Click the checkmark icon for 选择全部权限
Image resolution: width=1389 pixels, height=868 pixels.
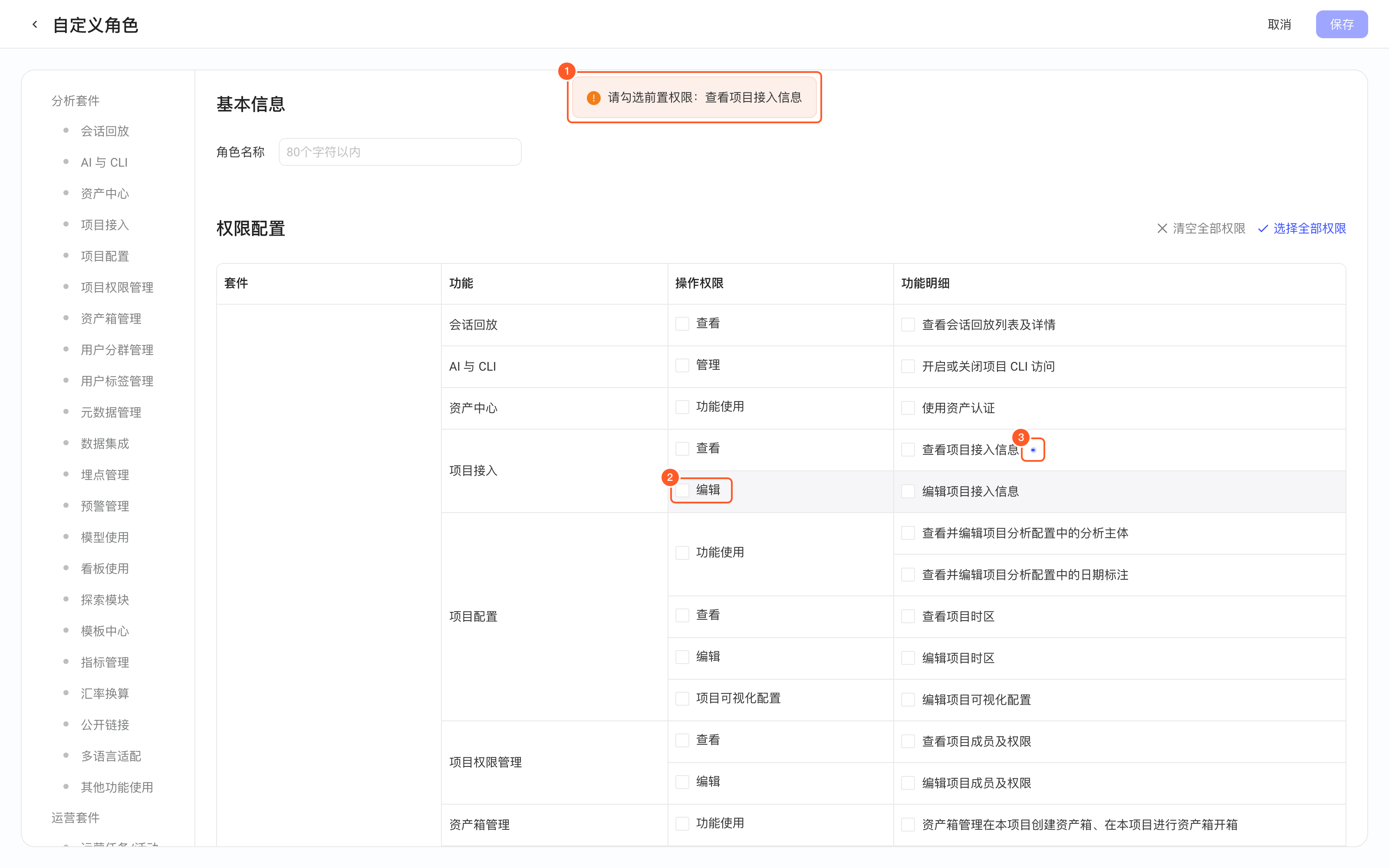tap(1263, 228)
